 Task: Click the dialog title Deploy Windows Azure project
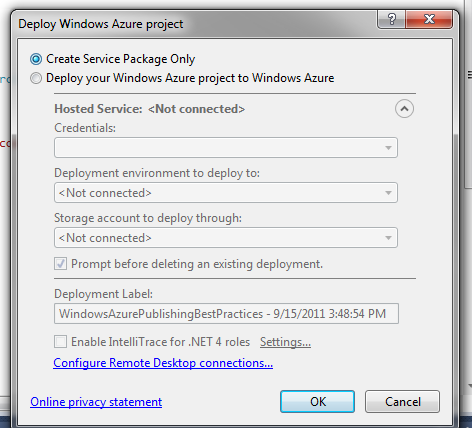click(101, 24)
